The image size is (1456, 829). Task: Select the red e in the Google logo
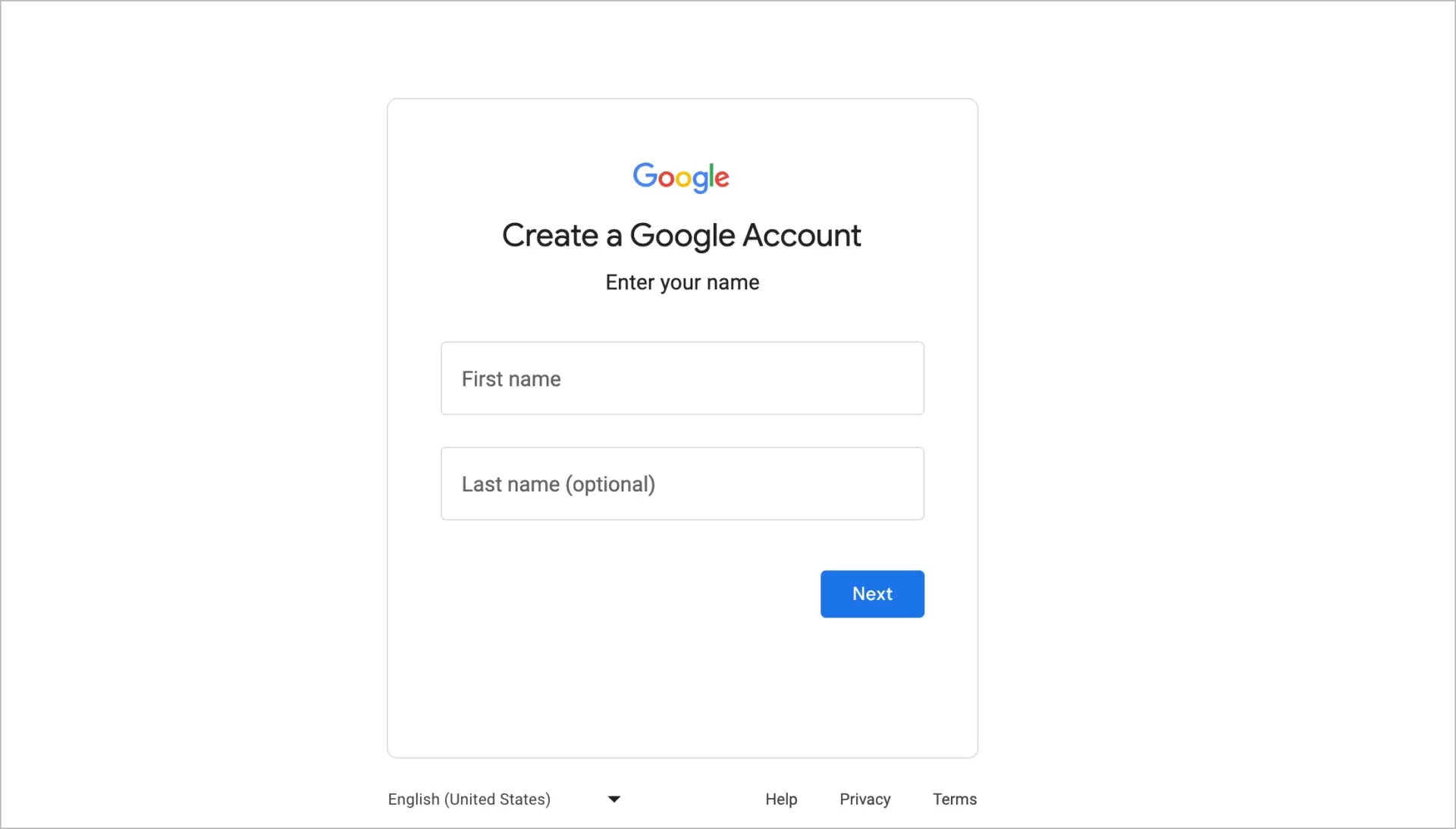[x=722, y=180]
